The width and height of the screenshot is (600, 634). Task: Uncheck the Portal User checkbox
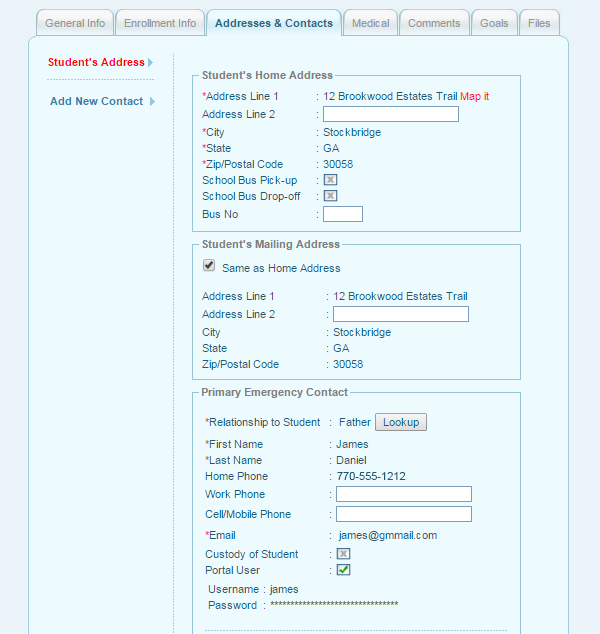coord(343,570)
